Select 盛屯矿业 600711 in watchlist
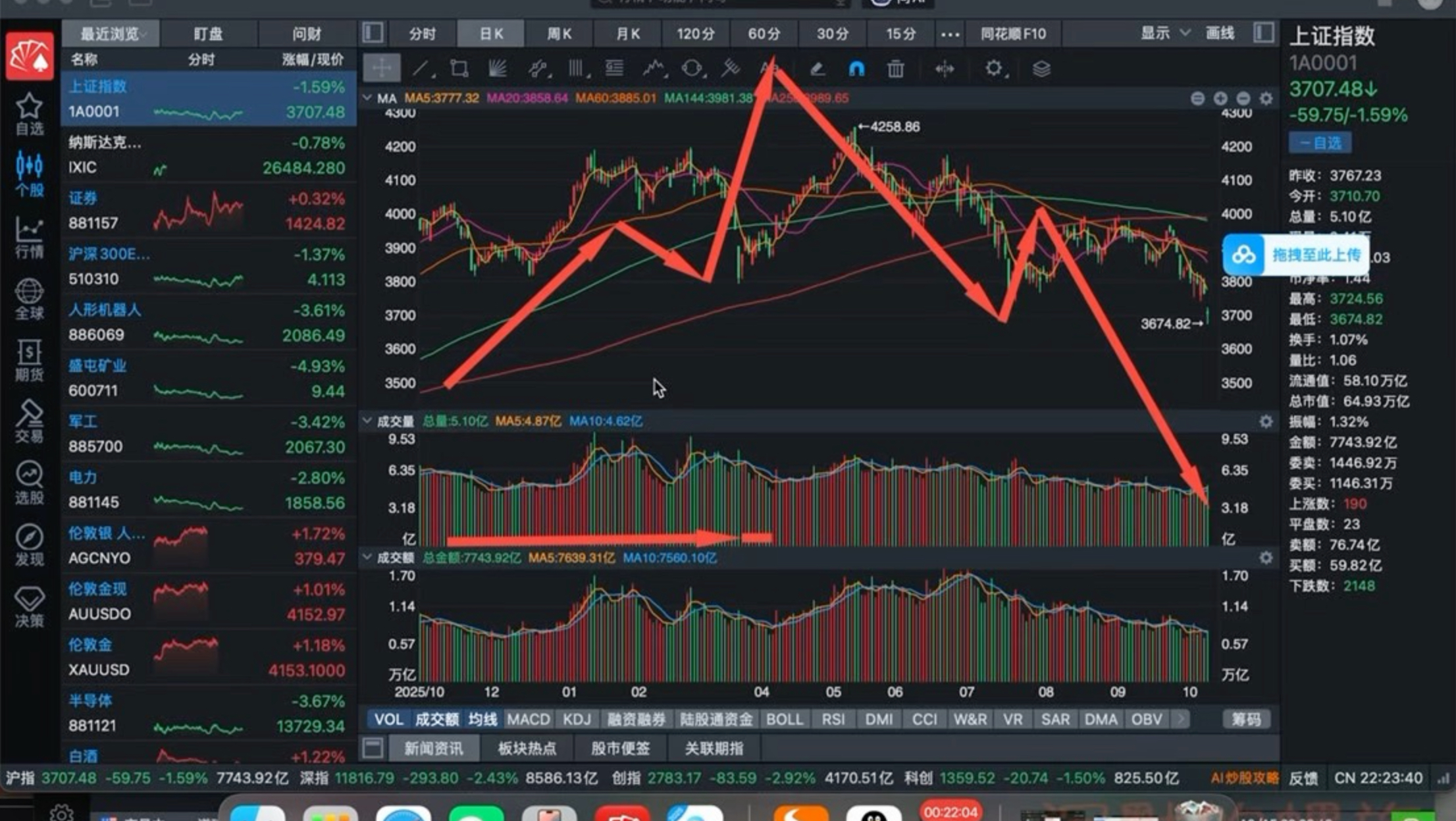Viewport: 1456px width, 821px height. (x=209, y=378)
